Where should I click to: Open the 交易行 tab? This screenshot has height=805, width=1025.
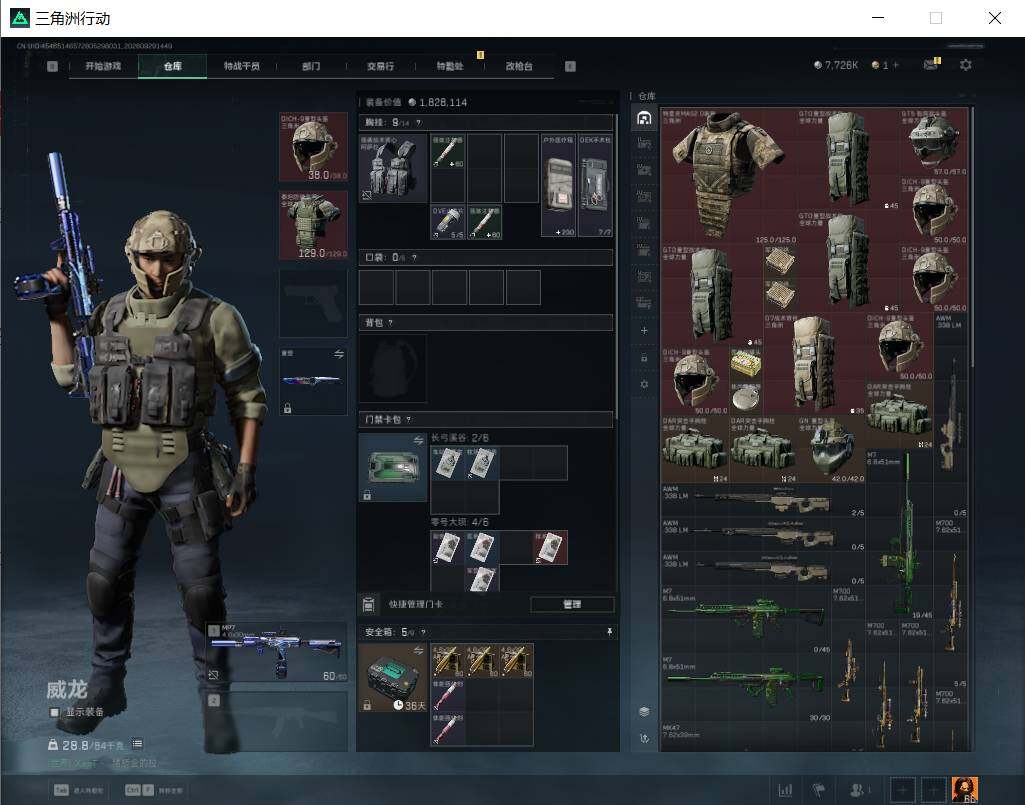pyautogui.click(x=380, y=66)
